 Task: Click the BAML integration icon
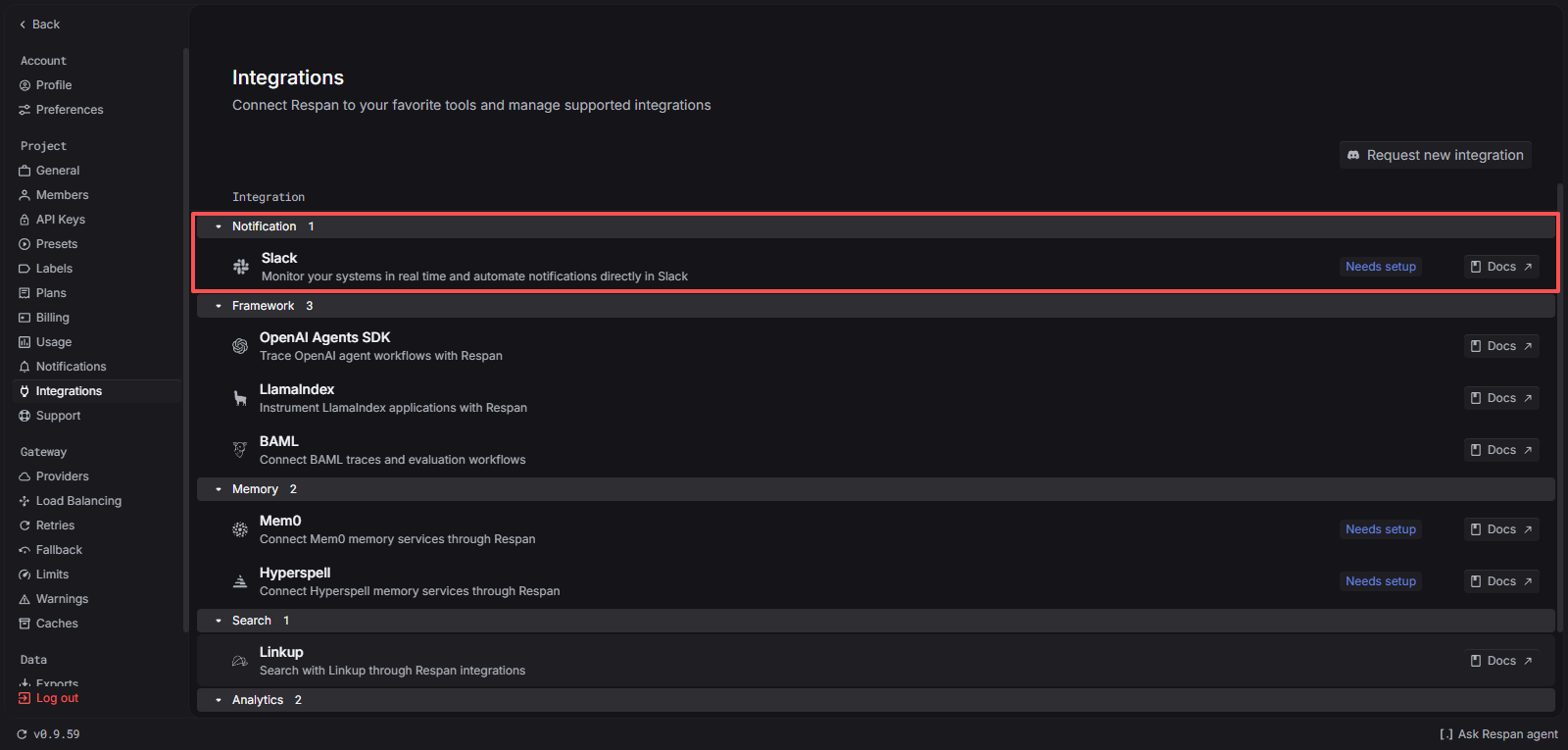(240, 449)
